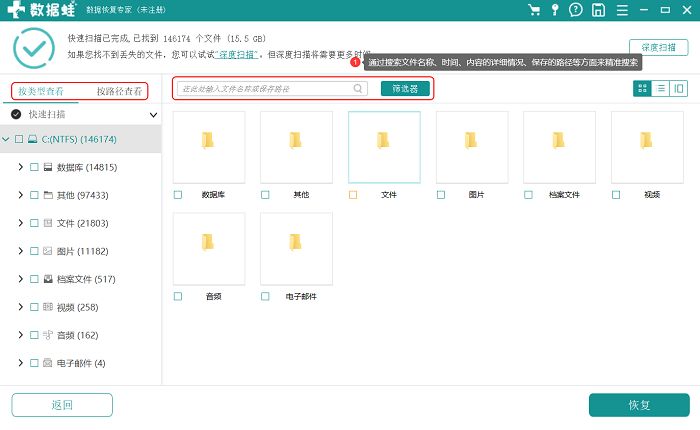
Task: Click the 文件 document icon in tree
Action: [x=48, y=223]
